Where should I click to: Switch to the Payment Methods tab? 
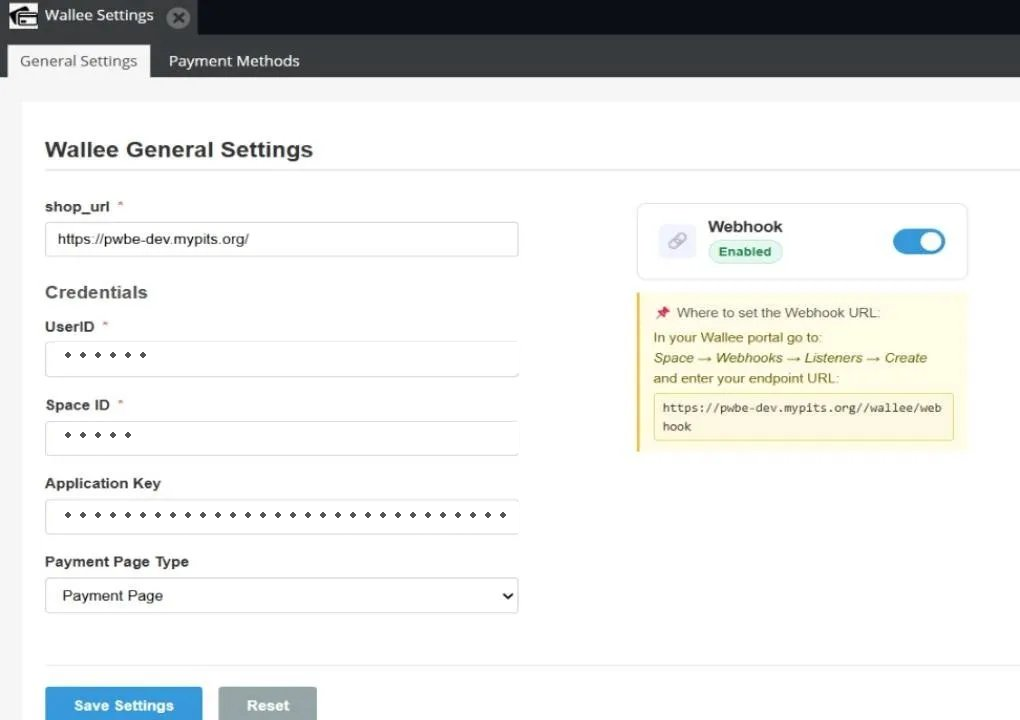click(234, 61)
